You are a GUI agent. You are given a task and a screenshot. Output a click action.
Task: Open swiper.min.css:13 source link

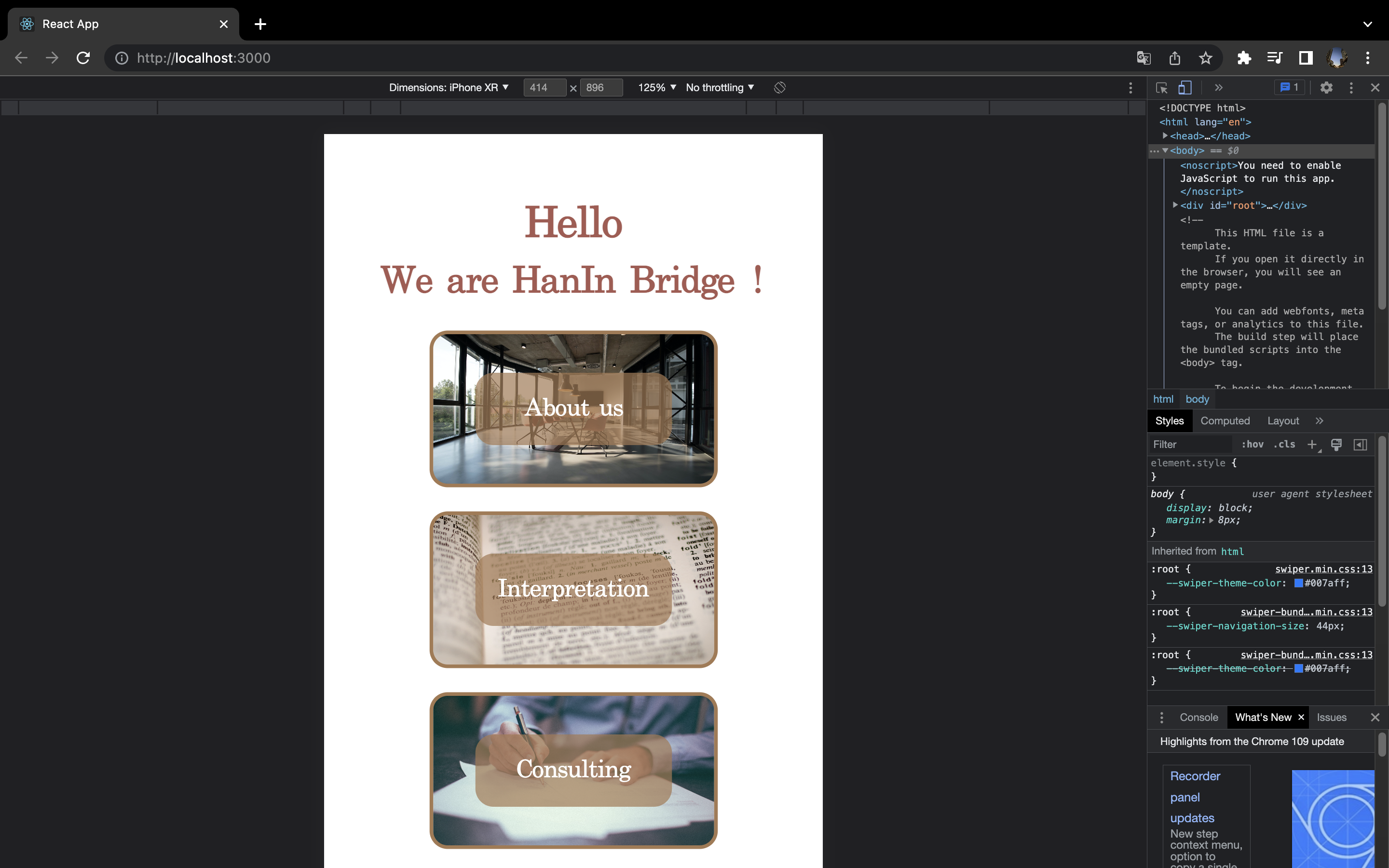point(1323,569)
